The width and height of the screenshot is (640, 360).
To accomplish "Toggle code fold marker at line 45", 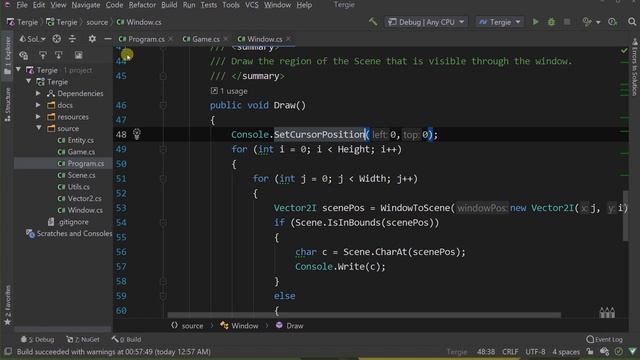I will [x=163, y=76].
